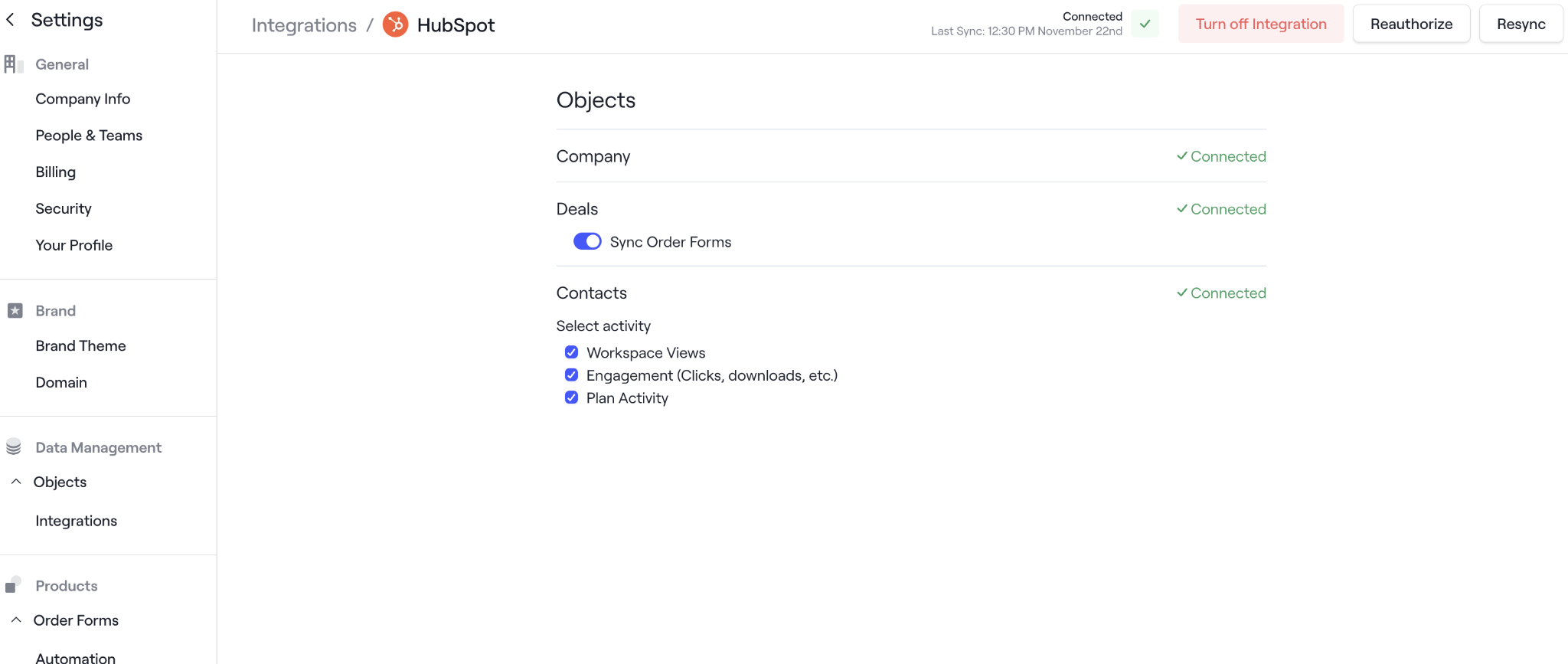Click the Company object row label
The height and width of the screenshot is (664, 1568).
coord(593,156)
